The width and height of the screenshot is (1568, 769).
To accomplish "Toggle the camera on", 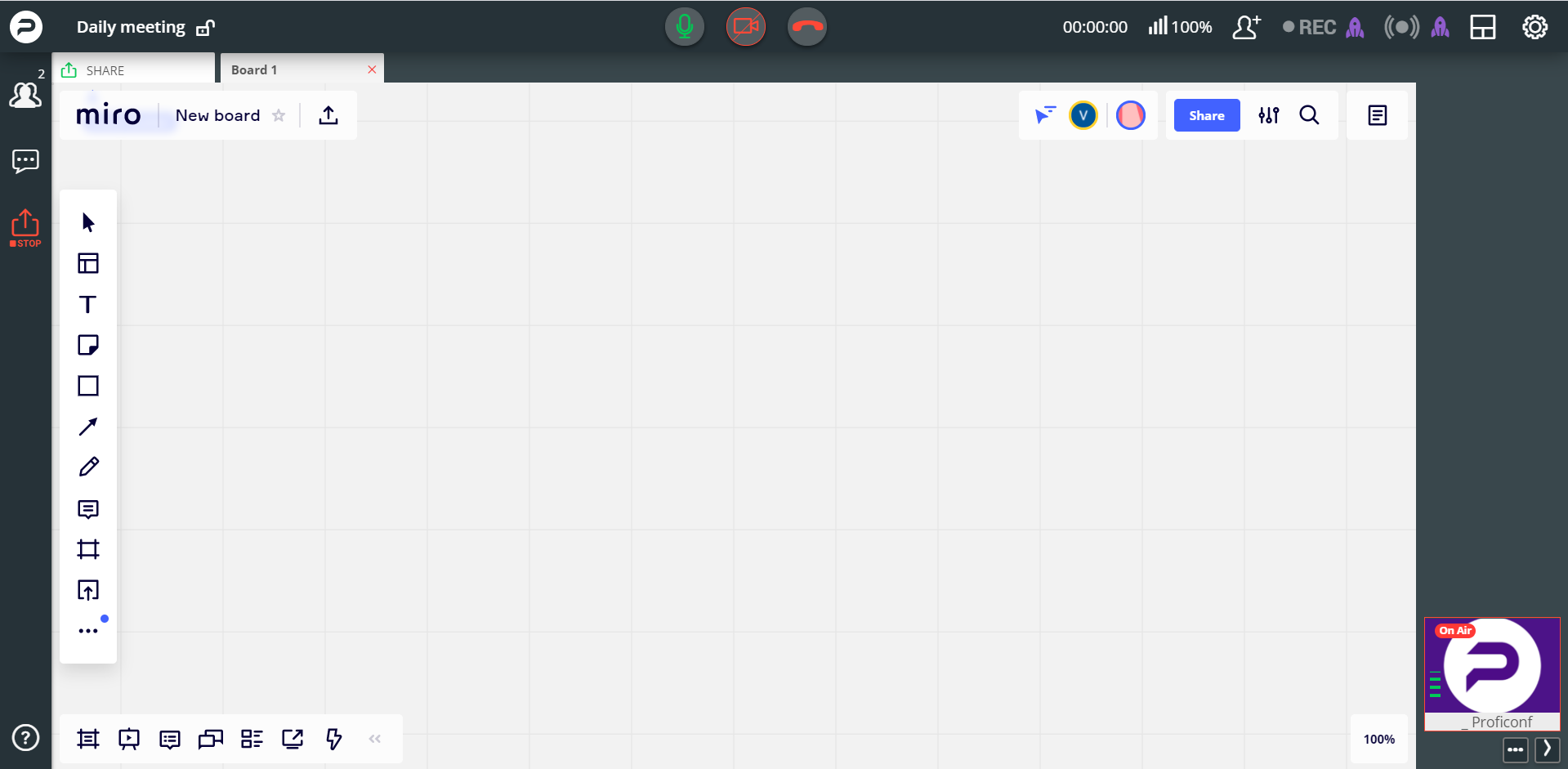I will pos(746,27).
